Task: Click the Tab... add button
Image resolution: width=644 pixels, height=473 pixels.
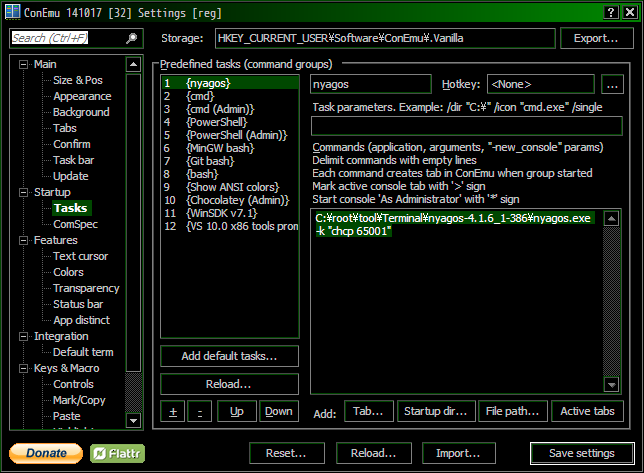Action: point(368,411)
